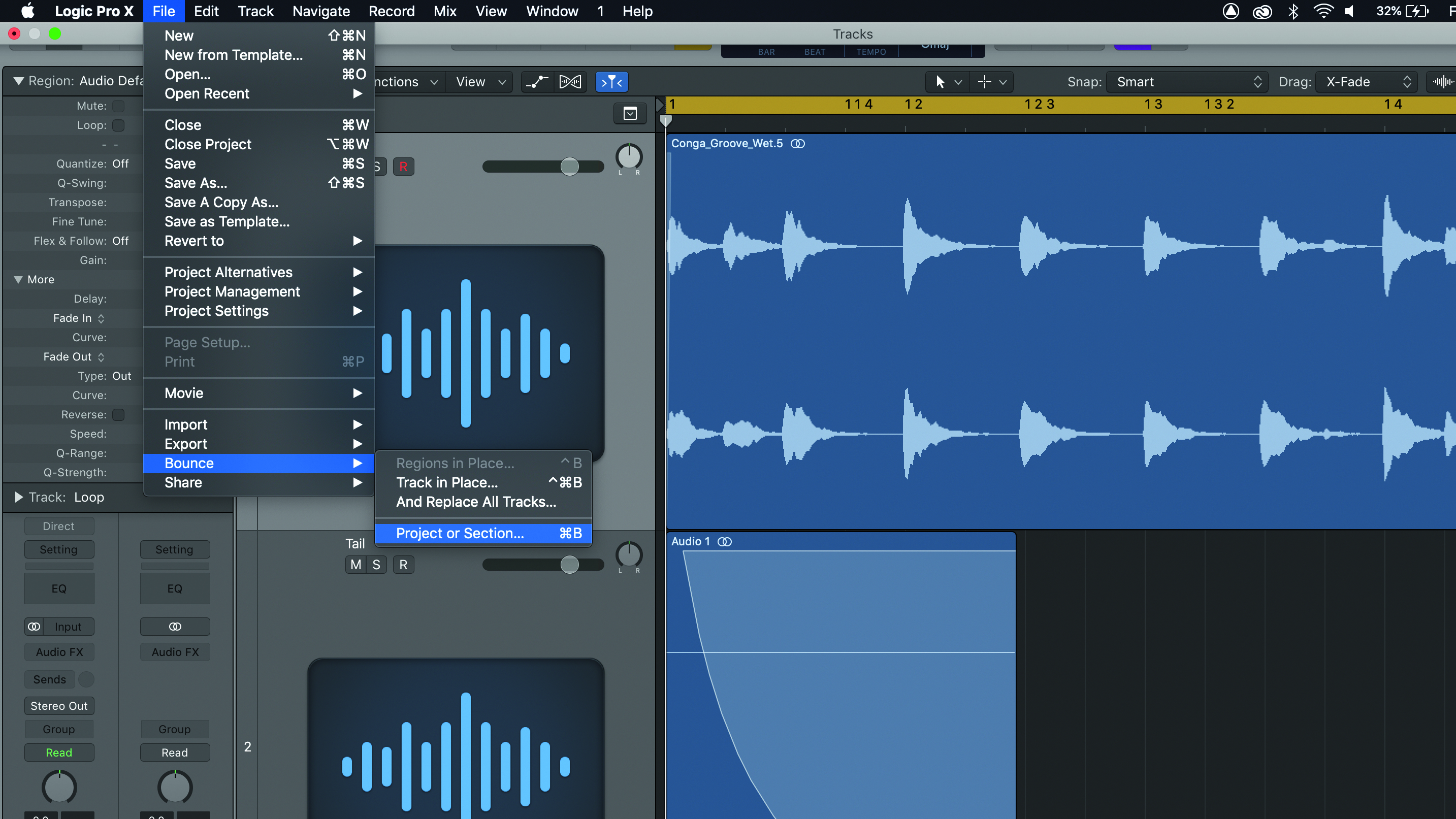The width and height of the screenshot is (1456, 819).
Task: Click the right channel strip pan knob
Action: (x=175, y=787)
